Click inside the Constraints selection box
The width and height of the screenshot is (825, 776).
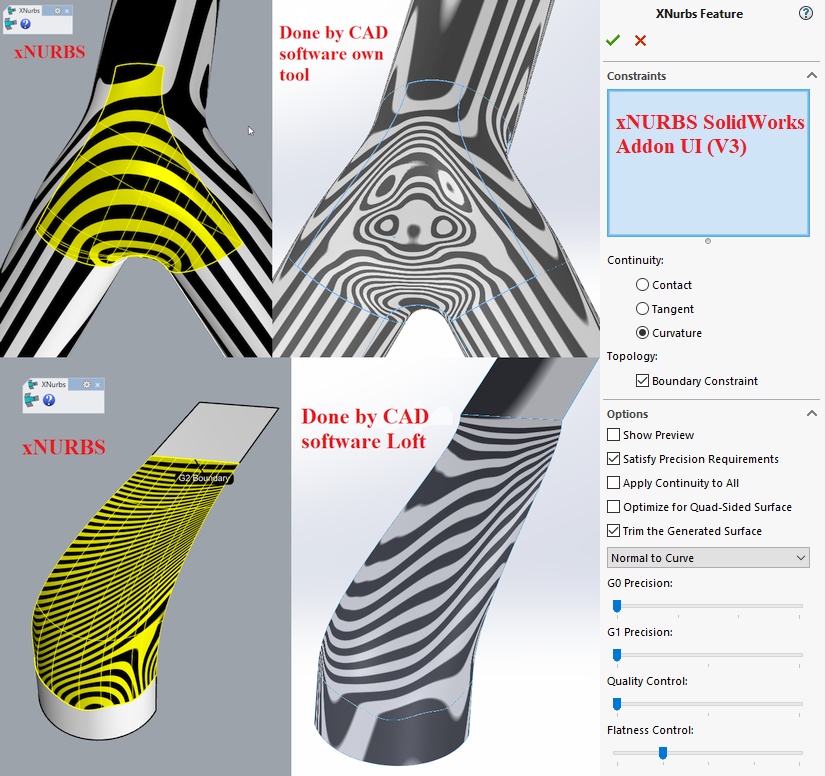tap(708, 163)
